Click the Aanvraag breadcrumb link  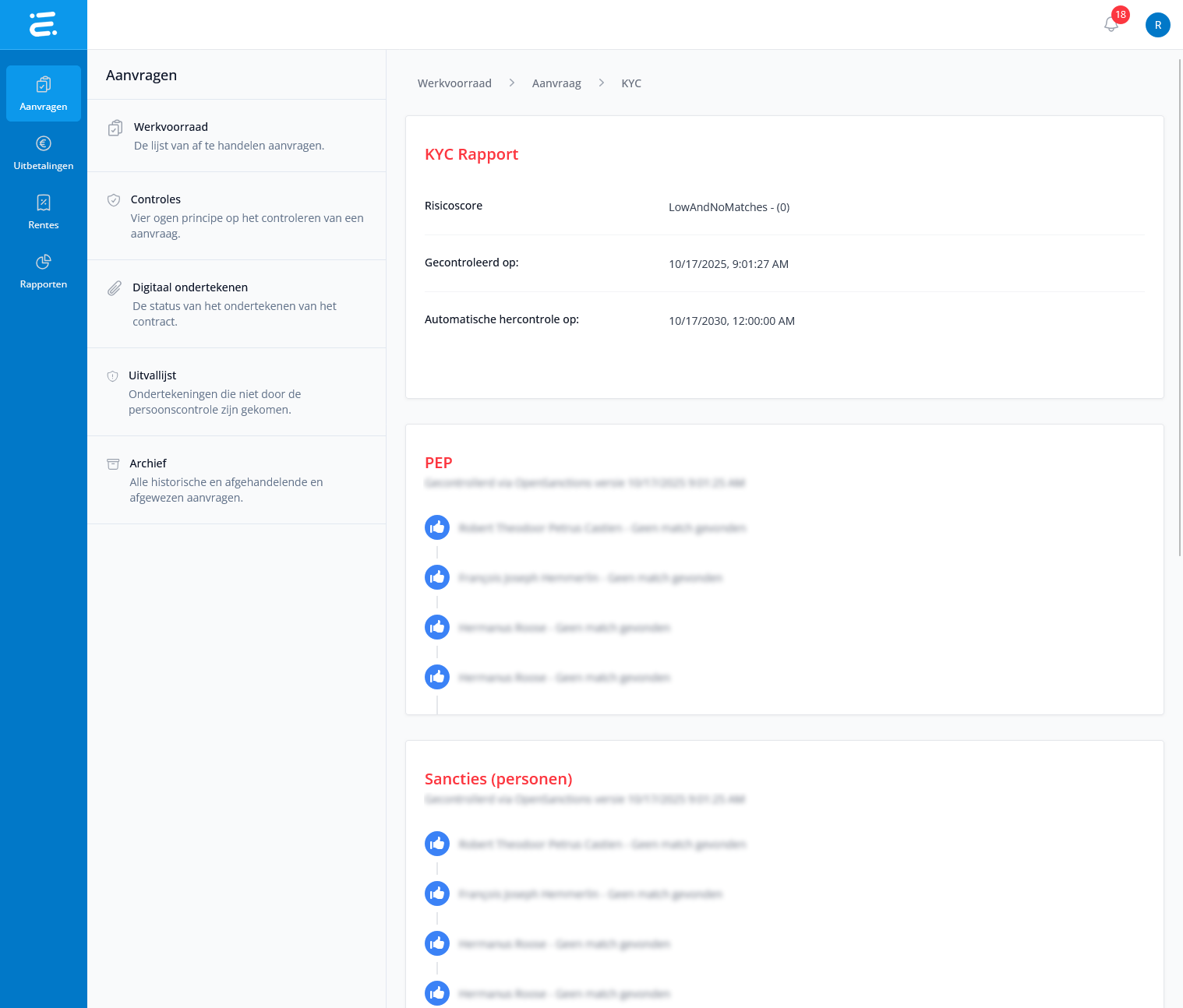[556, 83]
